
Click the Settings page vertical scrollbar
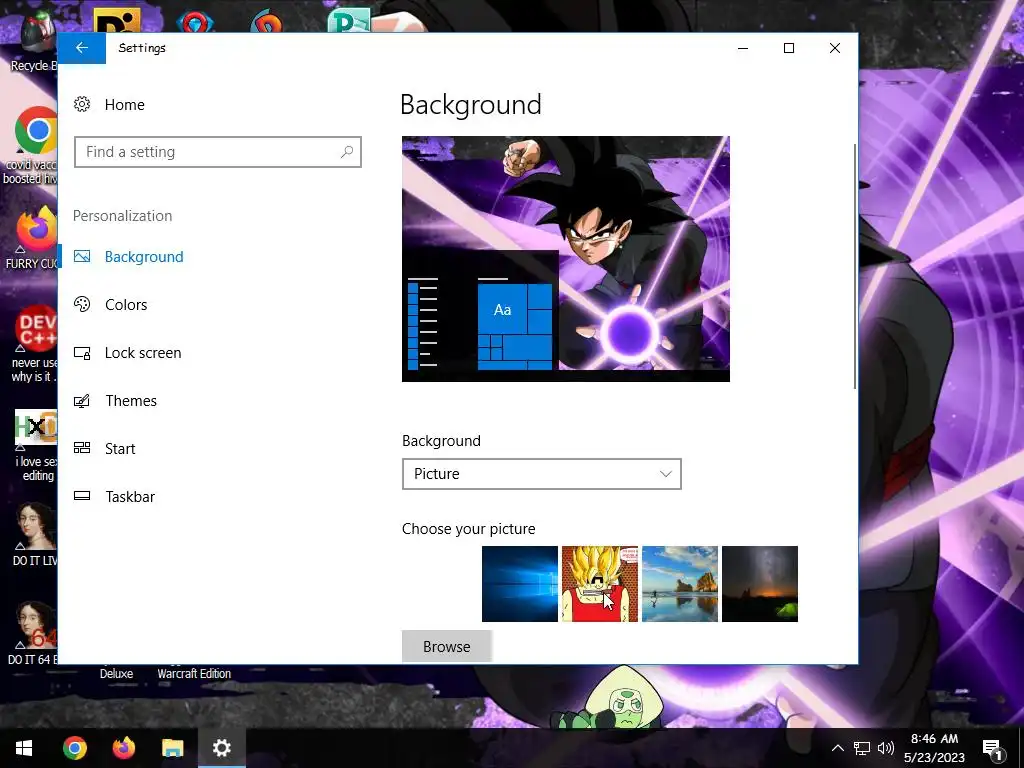(854, 266)
